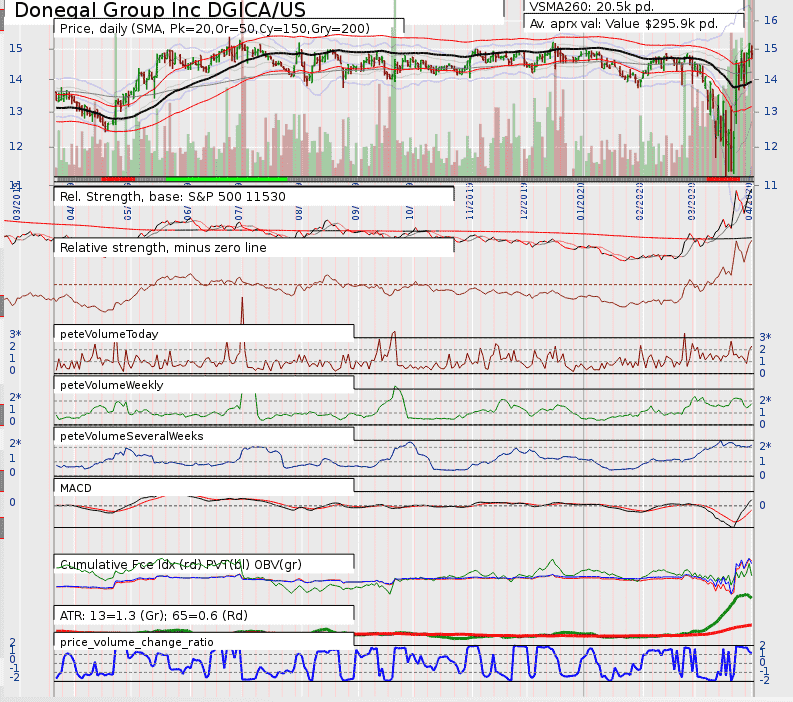Select the MACD panel label
The image size is (793, 702).
click(x=75, y=488)
